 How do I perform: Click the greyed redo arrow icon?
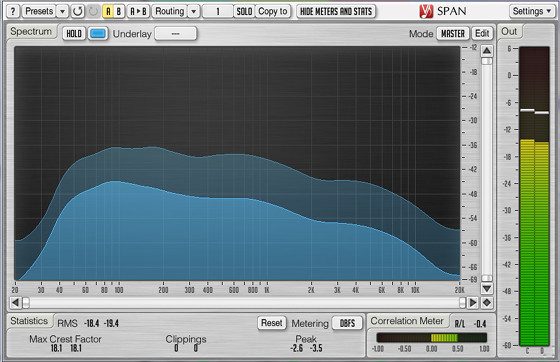click(x=93, y=11)
